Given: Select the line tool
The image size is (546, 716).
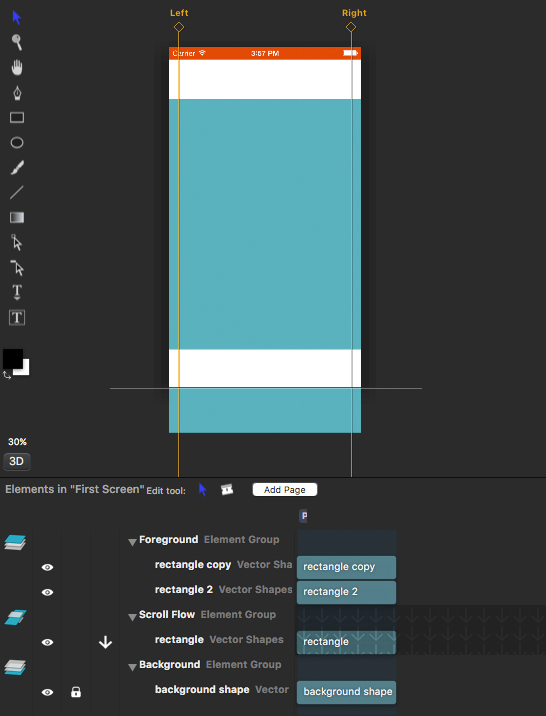Looking at the screenshot, I should click(x=17, y=193).
